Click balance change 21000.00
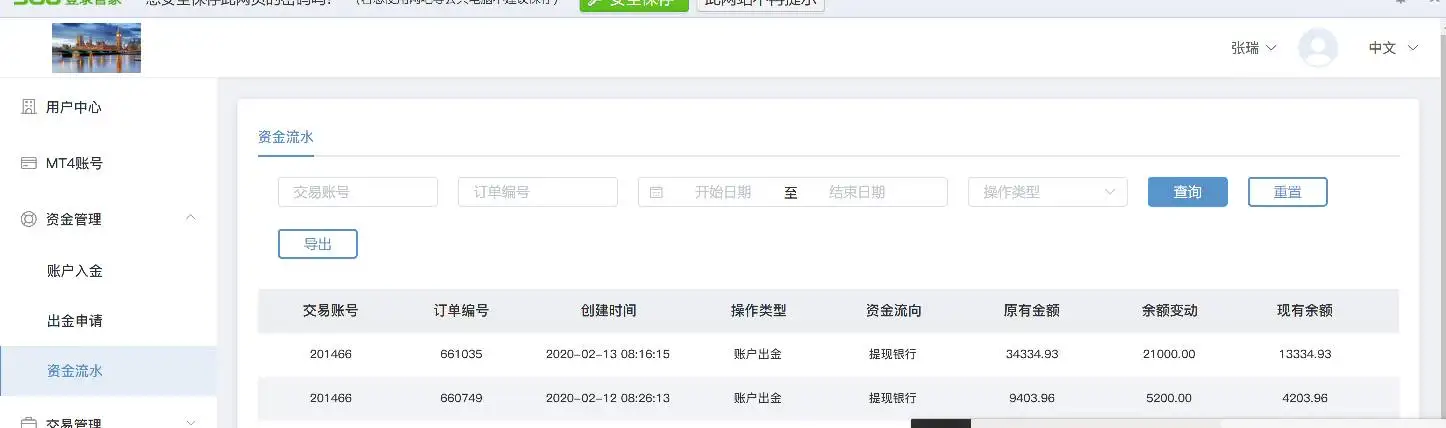This screenshot has width=1446, height=428. tap(1170, 354)
